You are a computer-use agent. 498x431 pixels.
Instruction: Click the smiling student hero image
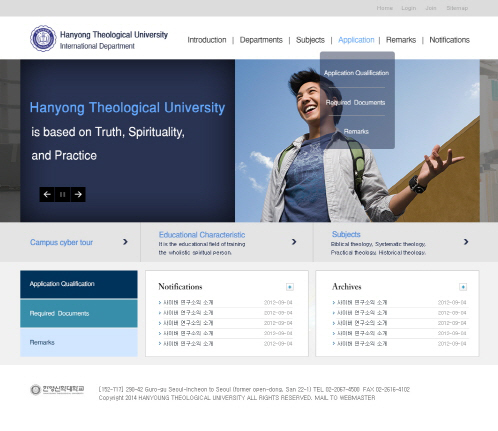(x=357, y=141)
